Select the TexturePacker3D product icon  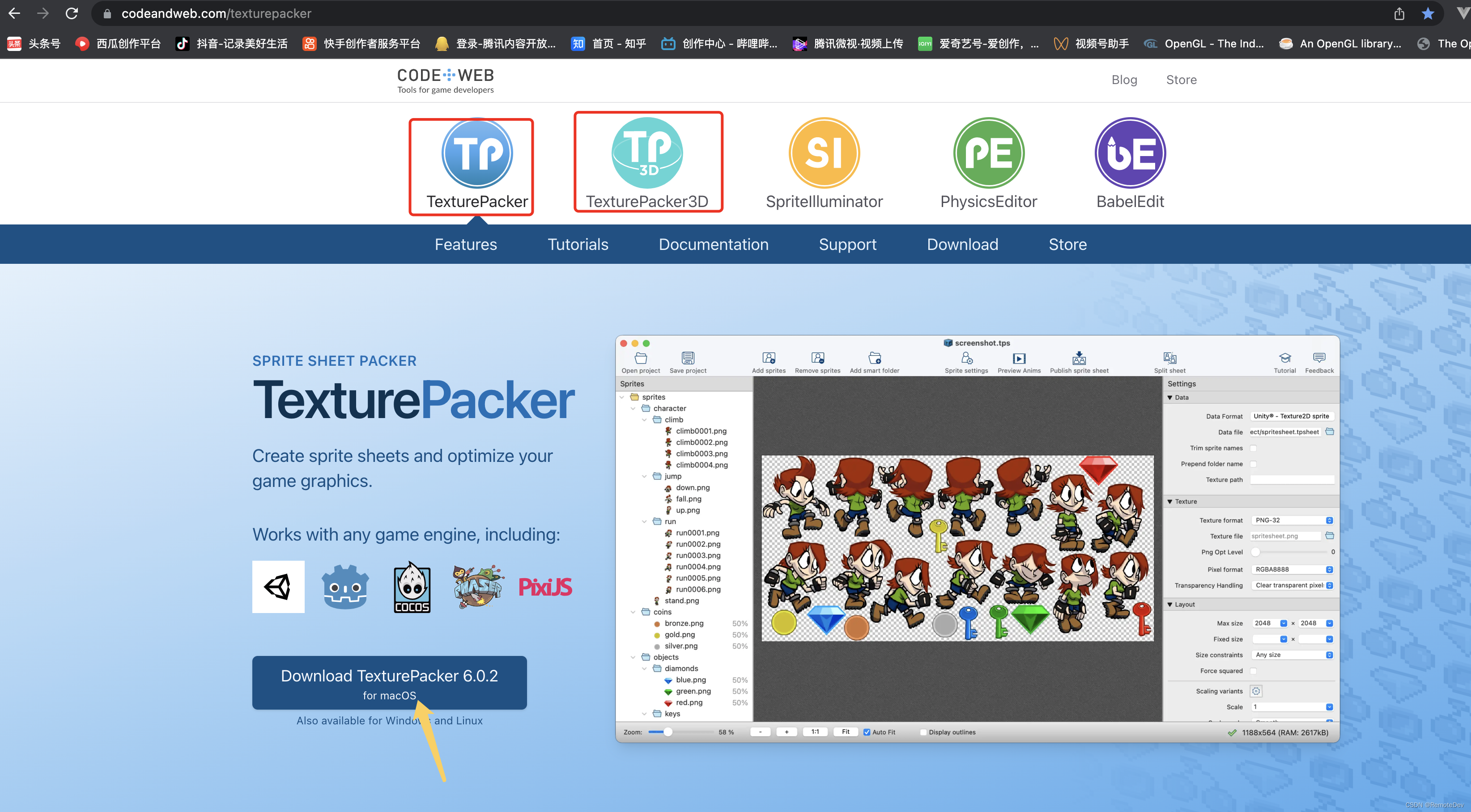tap(647, 153)
